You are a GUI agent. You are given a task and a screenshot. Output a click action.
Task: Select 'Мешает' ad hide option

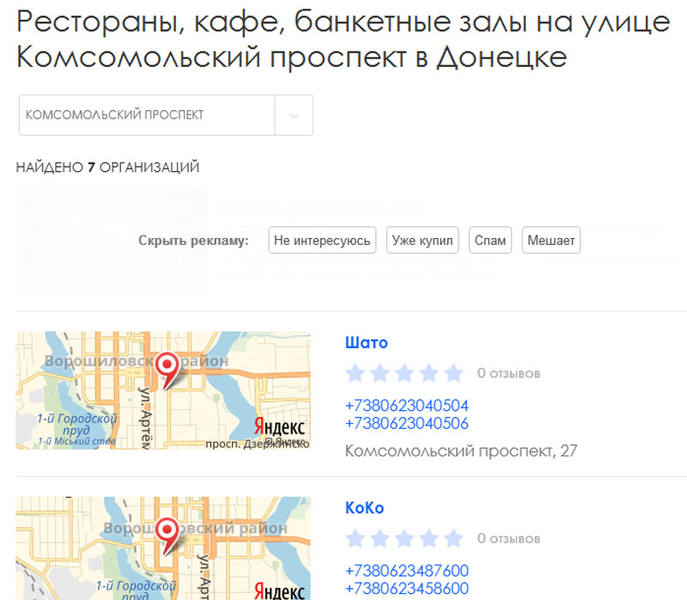551,240
